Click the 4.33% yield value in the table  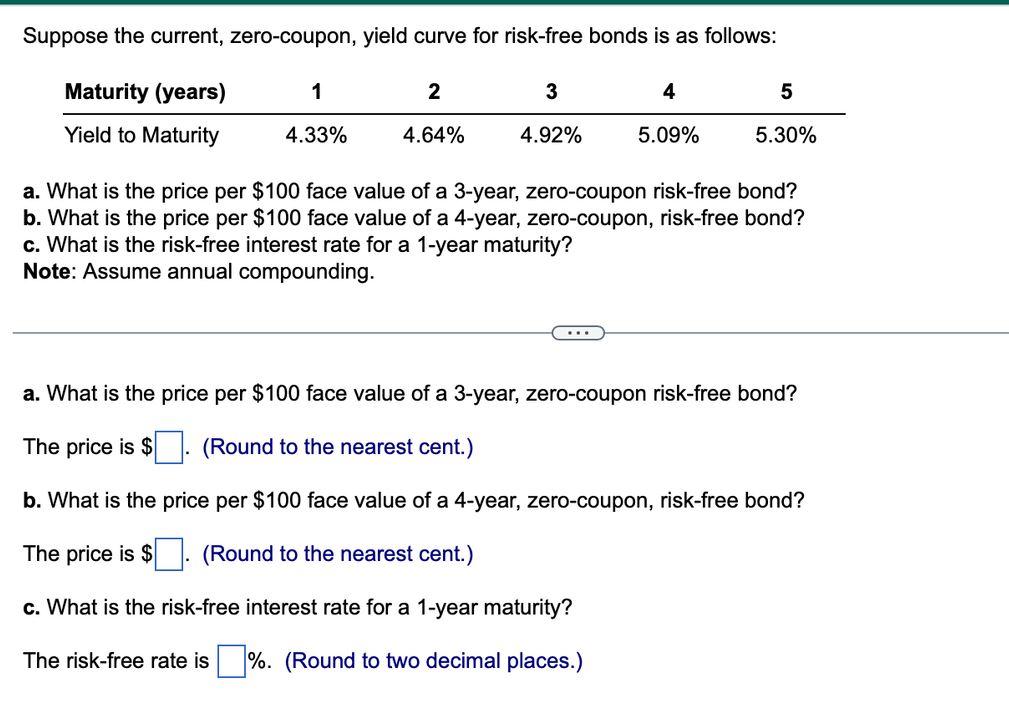[316, 134]
